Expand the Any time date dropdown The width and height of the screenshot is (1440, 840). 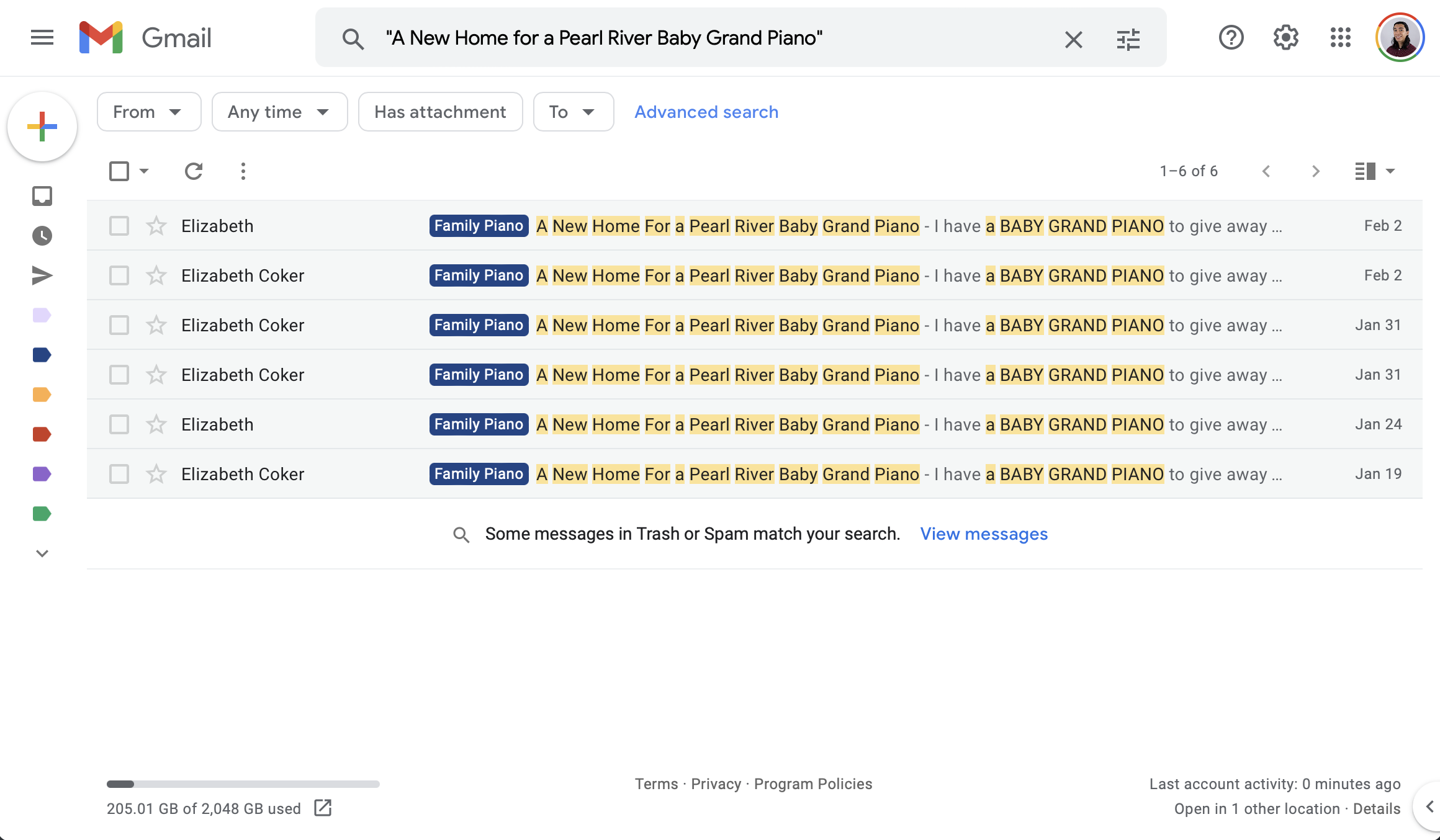278,111
